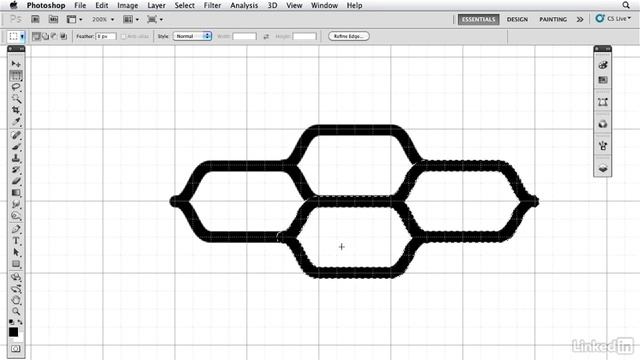The width and height of the screenshot is (640, 360).
Task: Select the Clone Stamp tool
Action: [x=16, y=158]
